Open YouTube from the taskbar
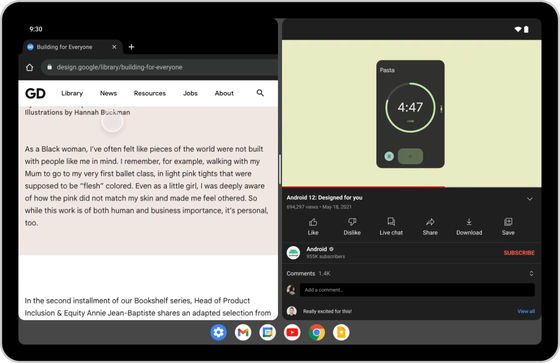Viewport: 560px width, 363px height. coord(292,333)
